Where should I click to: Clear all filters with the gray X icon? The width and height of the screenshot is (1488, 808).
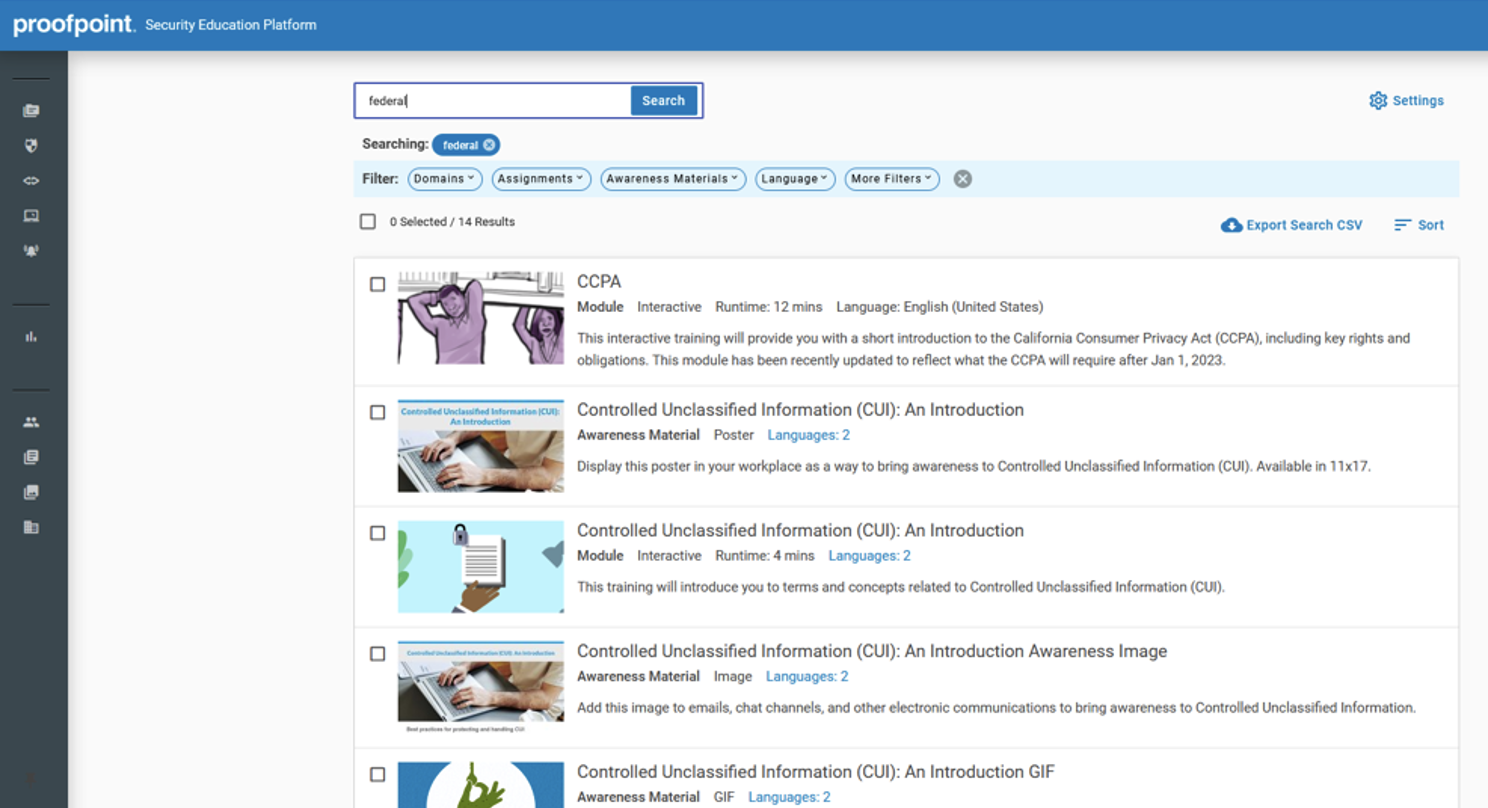coord(962,179)
